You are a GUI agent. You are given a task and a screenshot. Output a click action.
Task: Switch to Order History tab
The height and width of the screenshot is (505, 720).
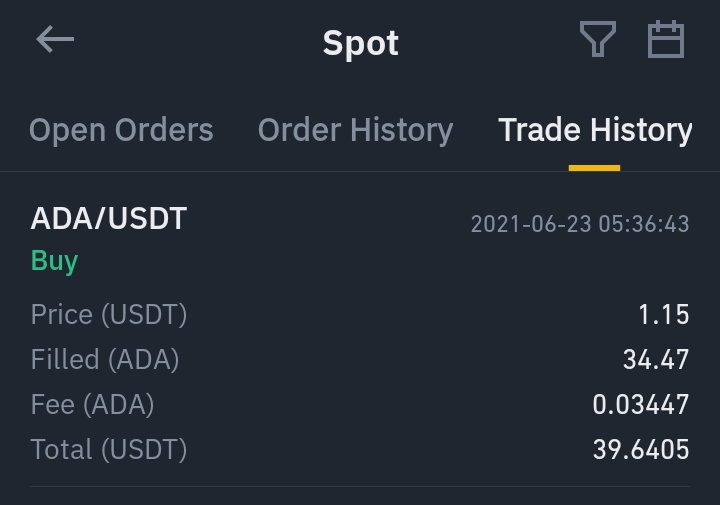(x=355, y=130)
